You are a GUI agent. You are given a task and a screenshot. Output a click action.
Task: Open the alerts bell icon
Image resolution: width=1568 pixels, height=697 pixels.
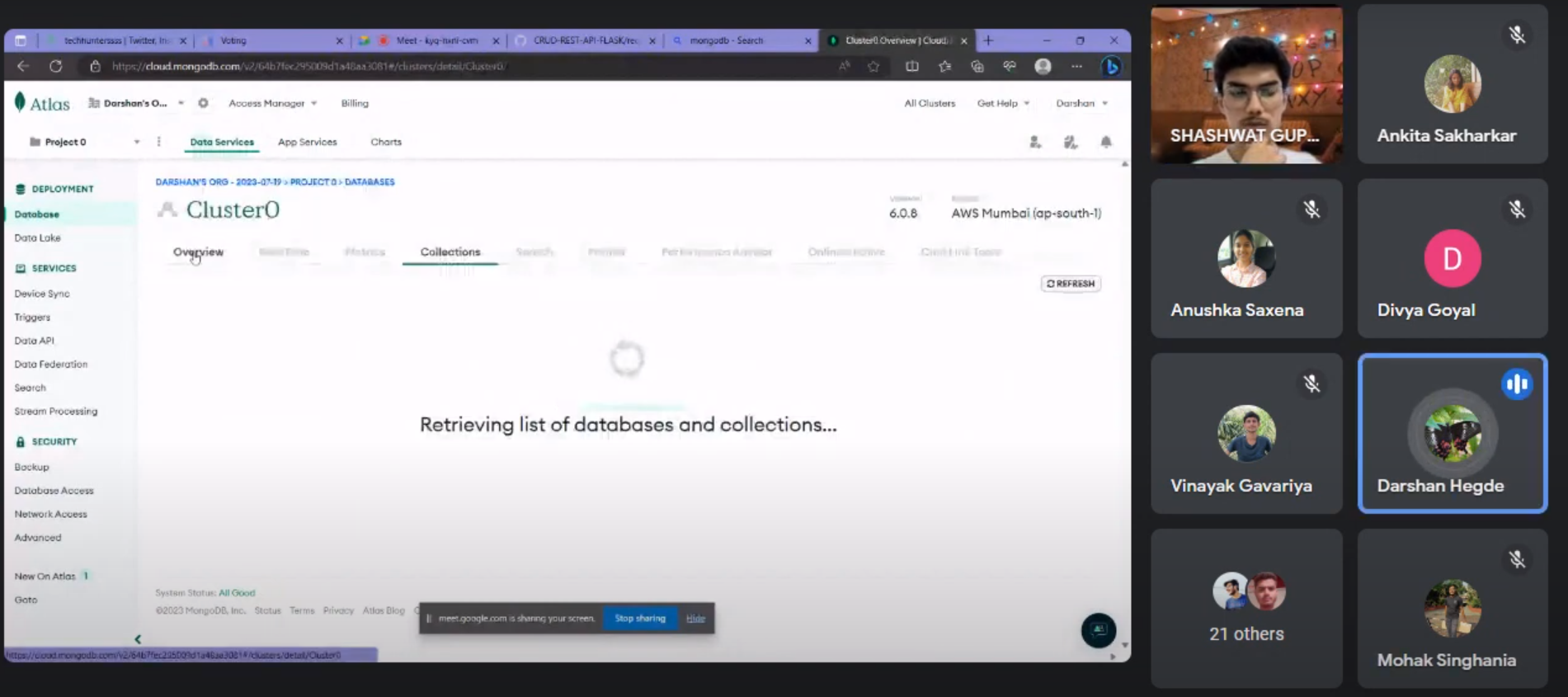pyautogui.click(x=1106, y=142)
